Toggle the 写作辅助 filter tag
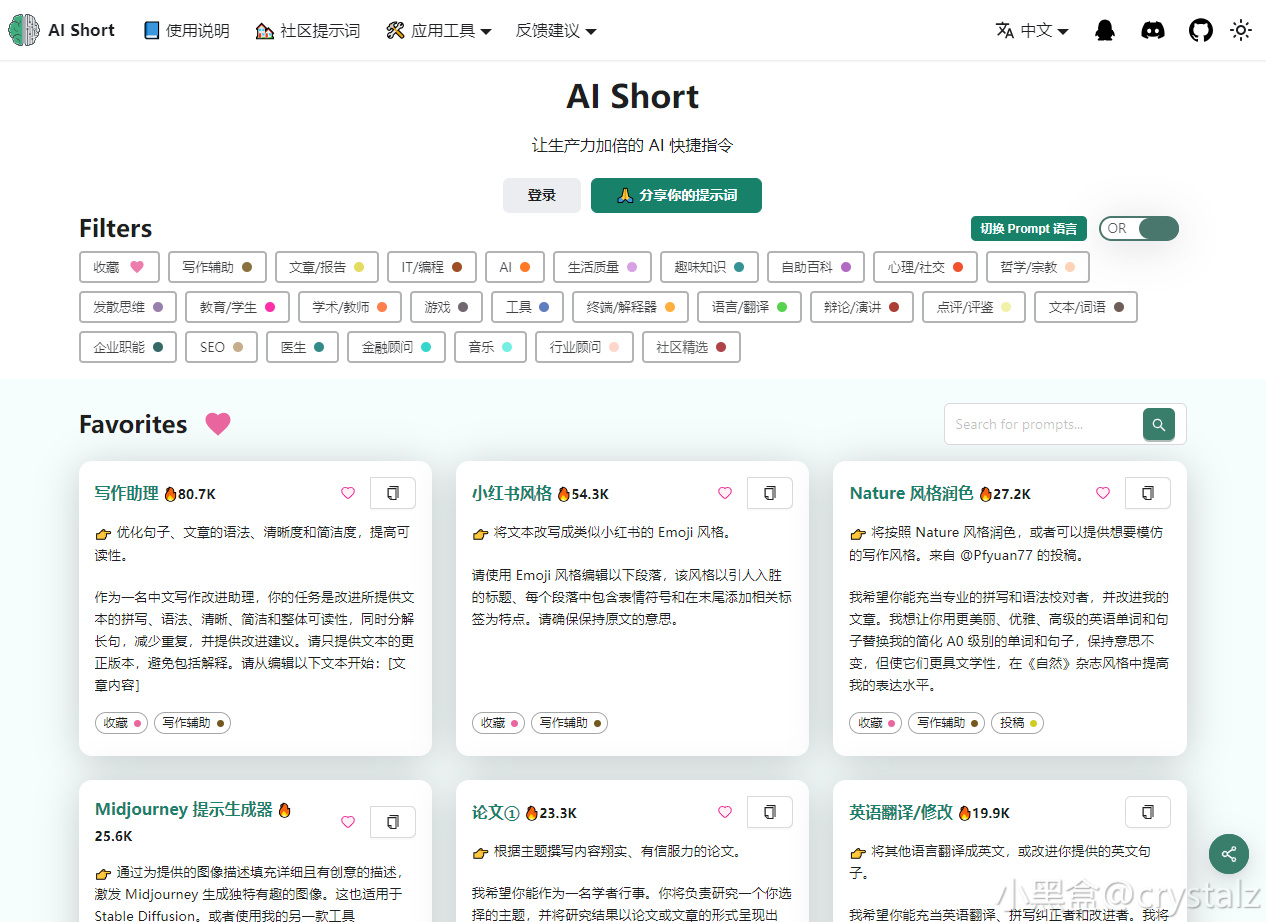This screenshot has width=1266, height=922. click(217, 267)
